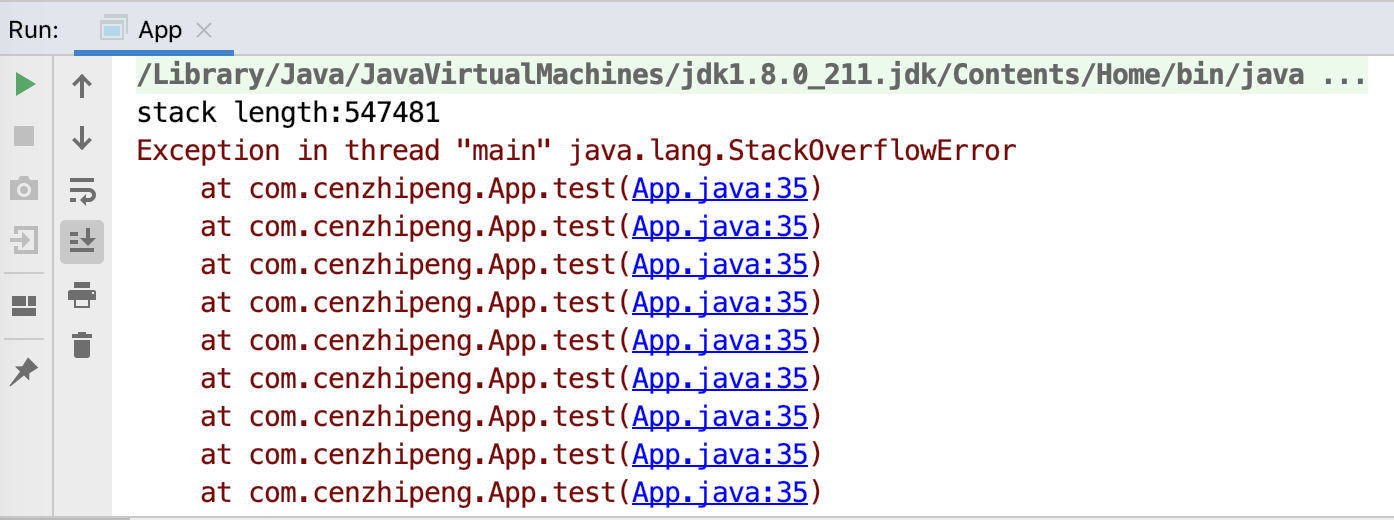Clear all console output with trash icon
Viewport: 1394px width, 520px height.
pos(82,345)
